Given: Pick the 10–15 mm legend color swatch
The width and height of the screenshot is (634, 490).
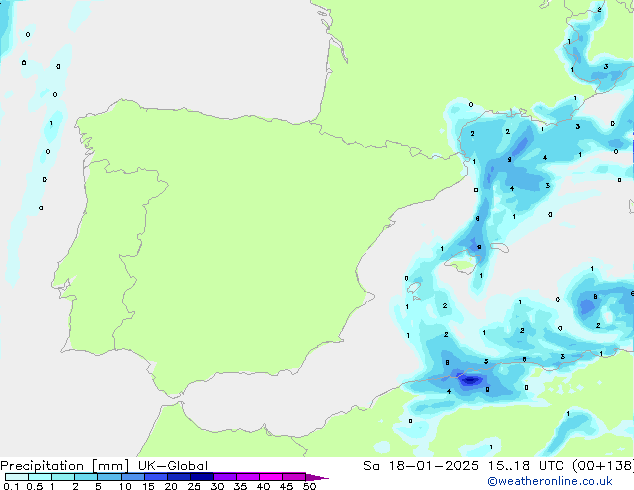Looking at the screenshot, I should (132, 477).
